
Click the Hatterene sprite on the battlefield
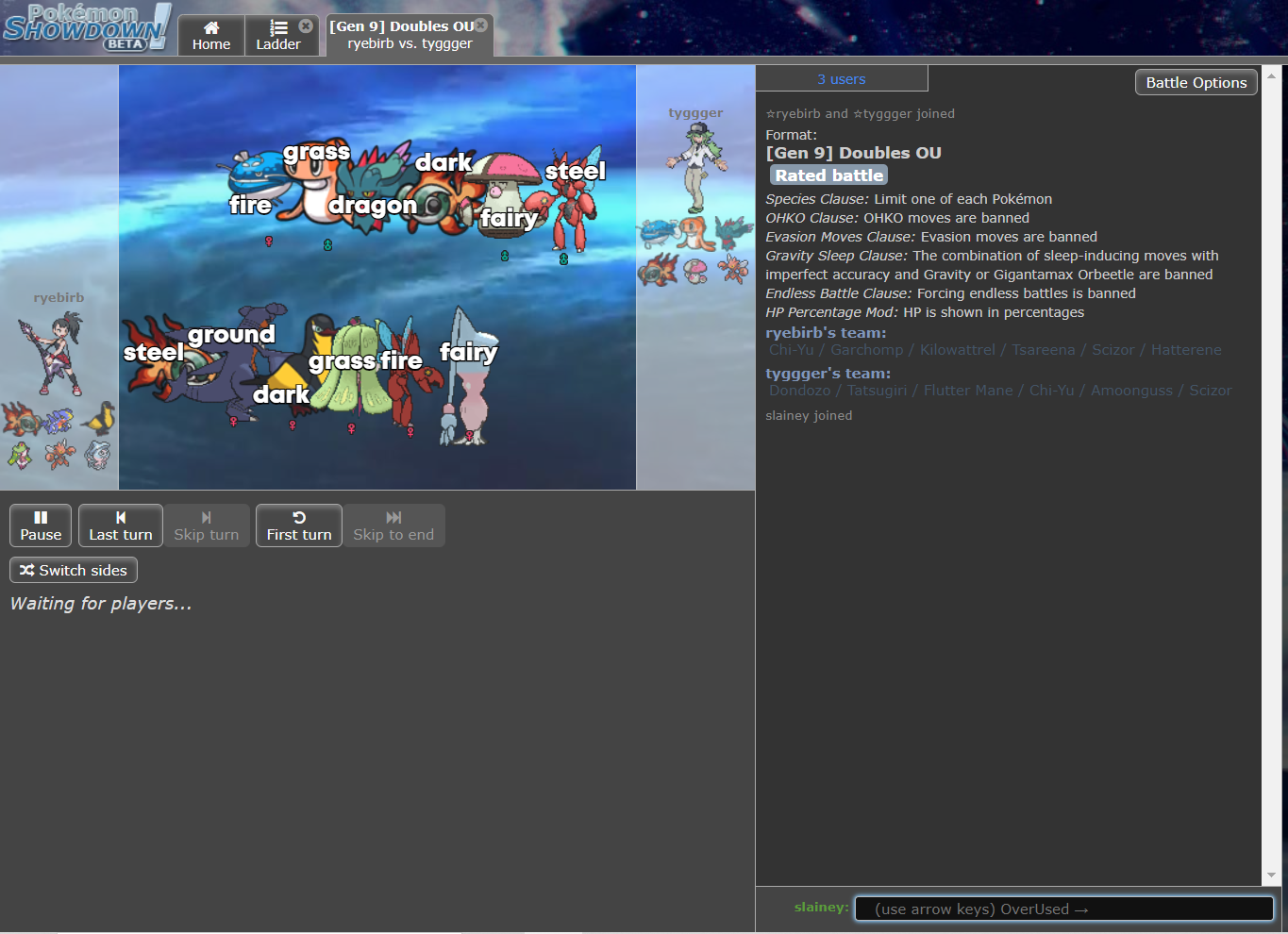467,377
